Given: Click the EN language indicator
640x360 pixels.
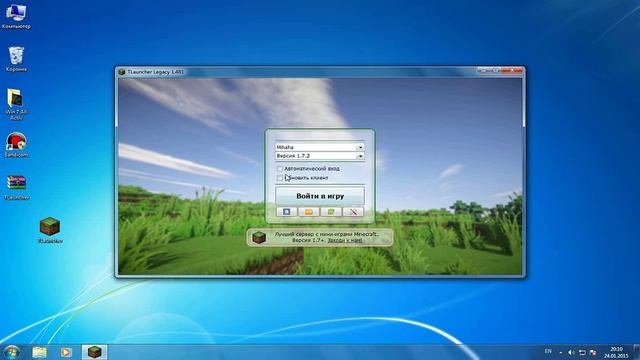Looking at the screenshot, I should tap(548, 351).
